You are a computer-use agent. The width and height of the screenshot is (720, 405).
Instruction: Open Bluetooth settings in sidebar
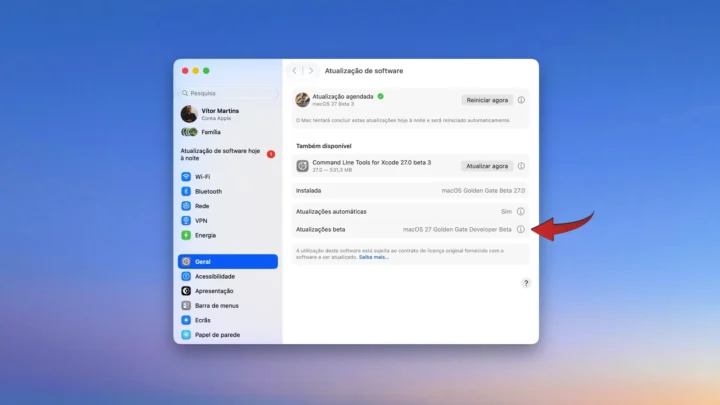tap(227, 191)
